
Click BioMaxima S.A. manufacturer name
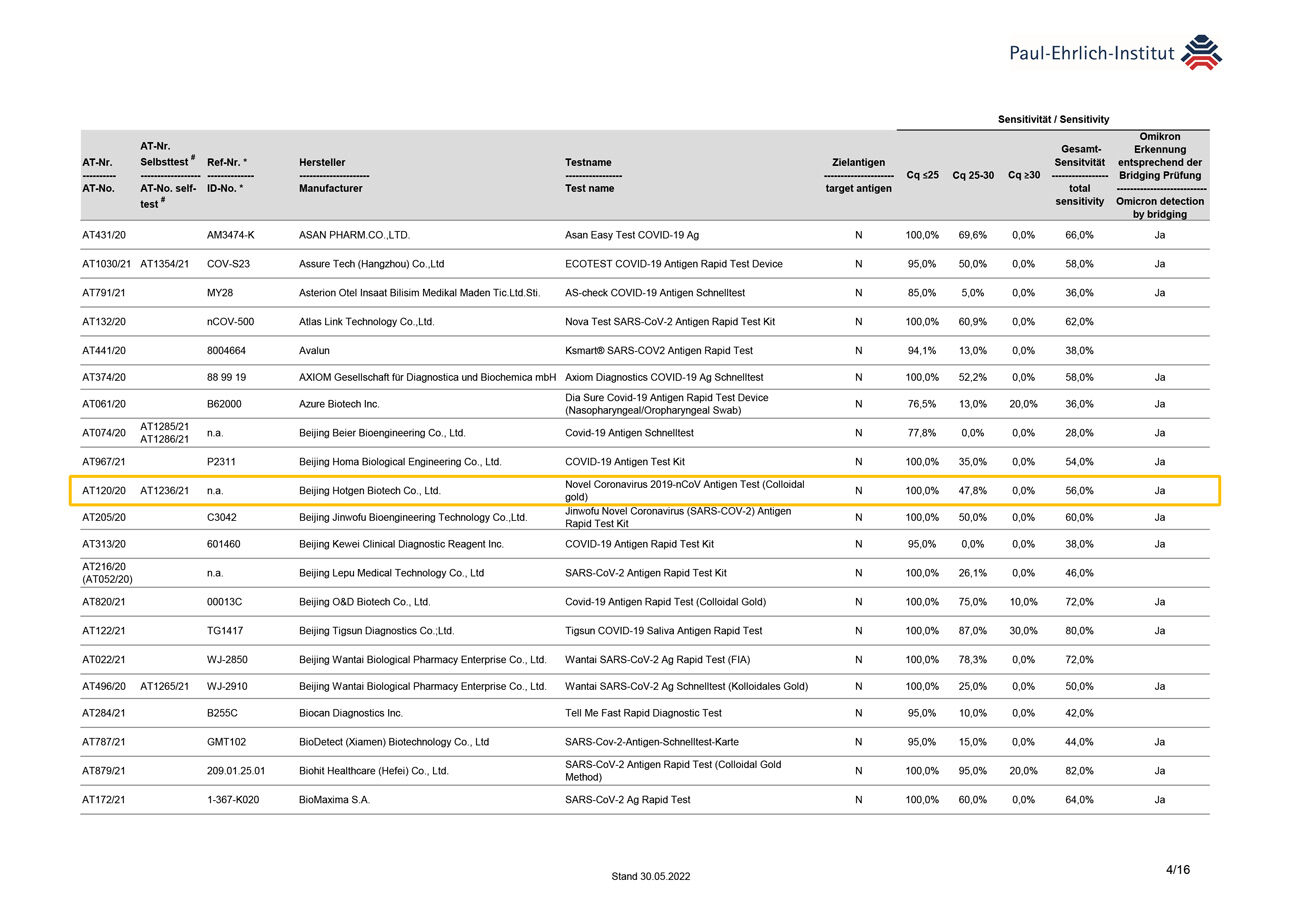(x=334, y=800)
